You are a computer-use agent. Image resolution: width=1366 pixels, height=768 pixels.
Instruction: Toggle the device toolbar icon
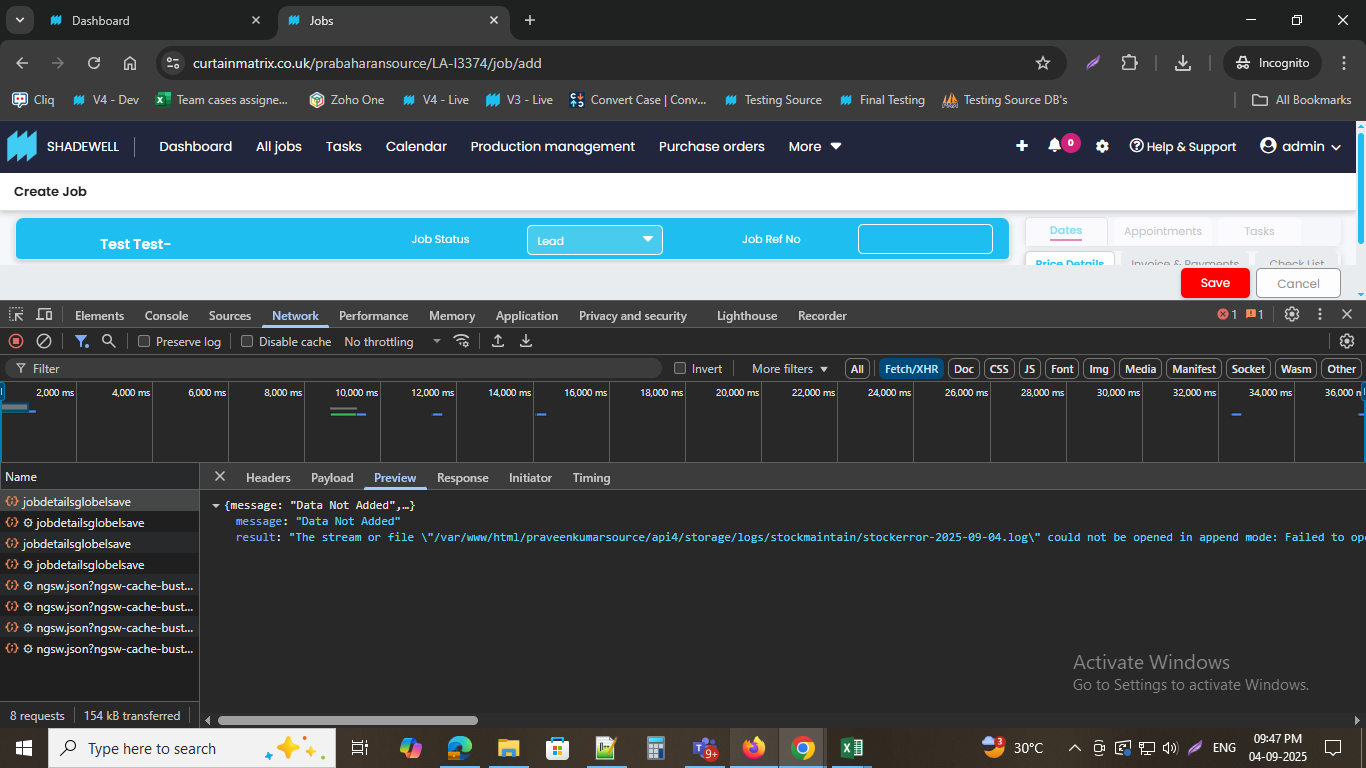[x=44, y=315]
